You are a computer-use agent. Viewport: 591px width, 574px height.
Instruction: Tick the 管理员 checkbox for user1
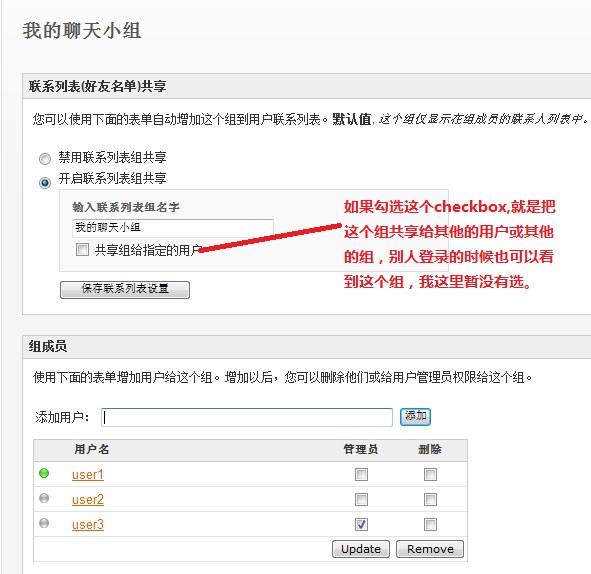click(361, 475)
